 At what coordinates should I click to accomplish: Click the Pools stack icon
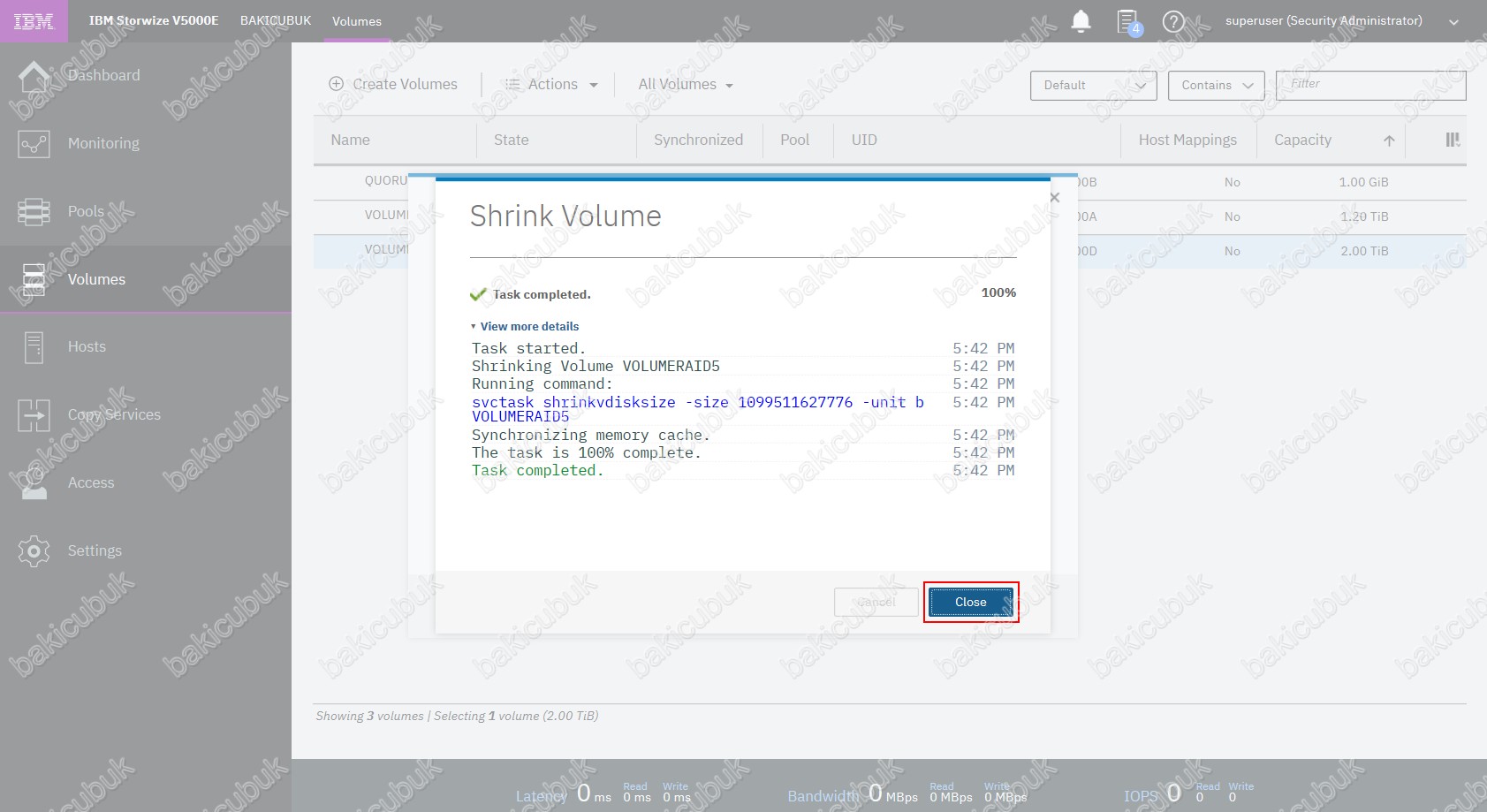coord(34,212)
